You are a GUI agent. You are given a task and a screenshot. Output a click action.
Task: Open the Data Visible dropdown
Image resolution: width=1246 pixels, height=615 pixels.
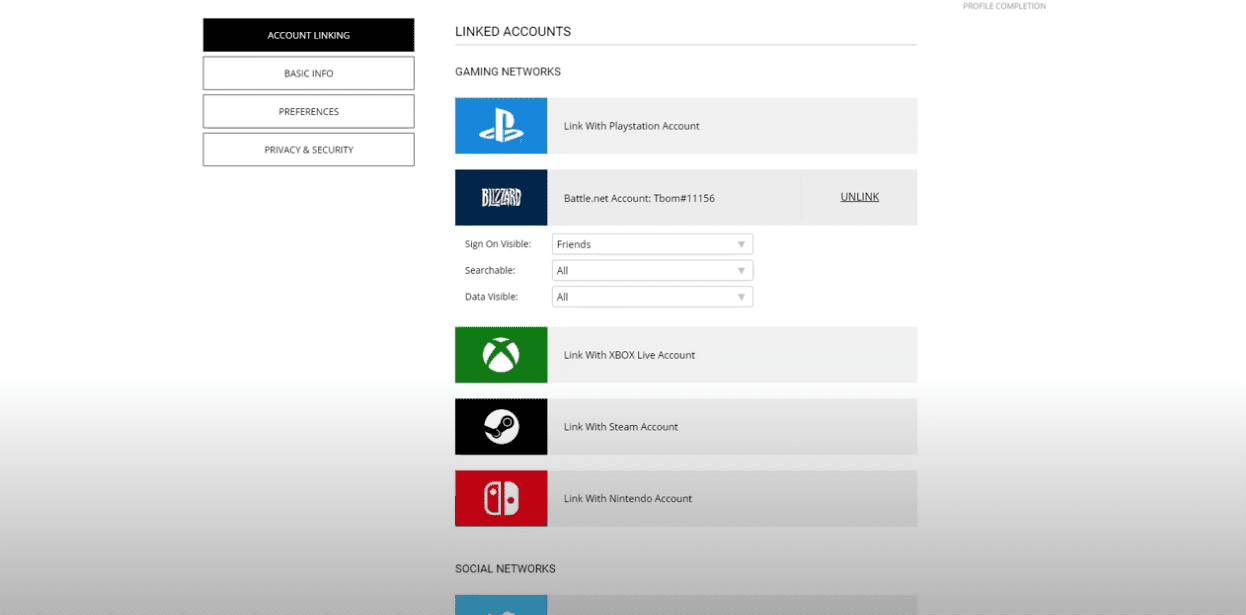coord(652,297)
